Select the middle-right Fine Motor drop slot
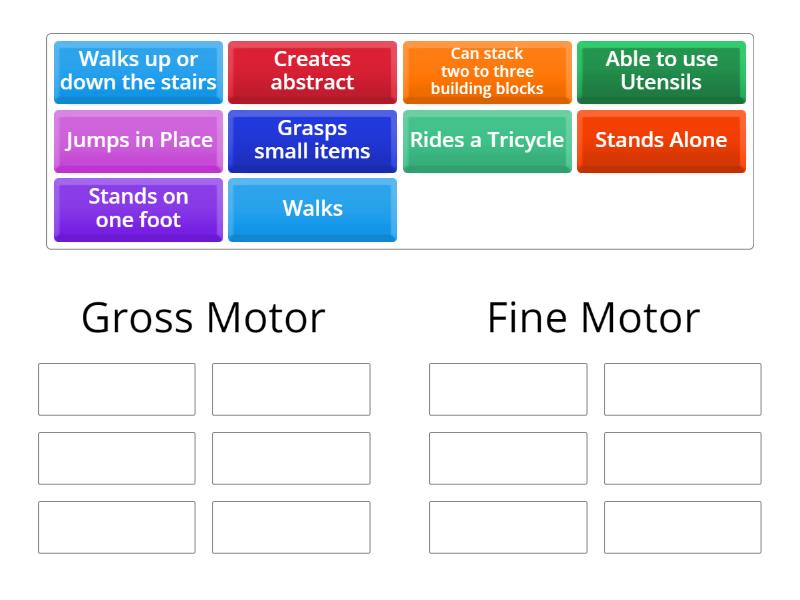Image resolution: width=800 pixels, height=600 pixels. [682, 458]
